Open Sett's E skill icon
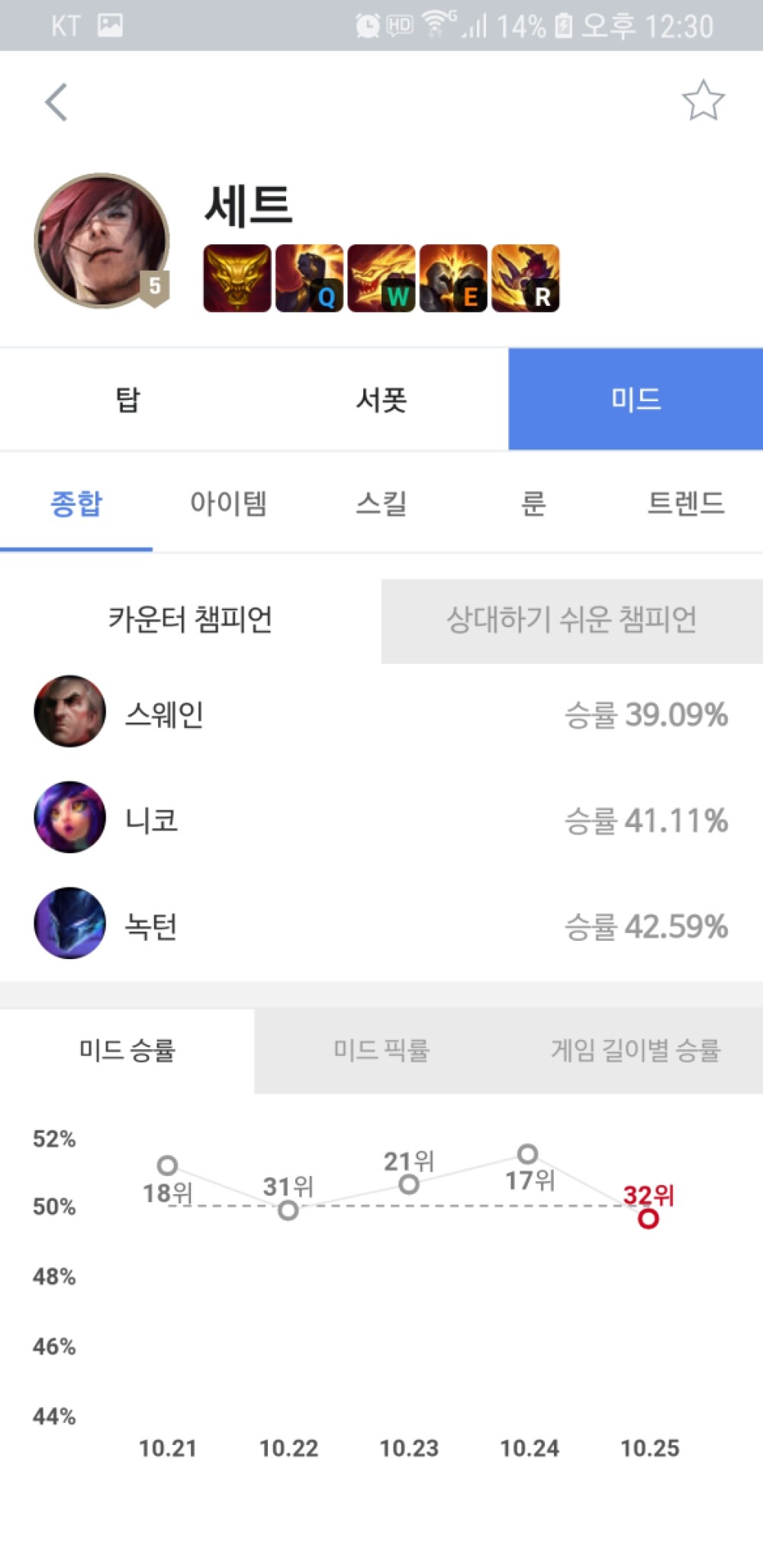The height and width of the screenshot is (1568, 763). (x=453, y=279)
